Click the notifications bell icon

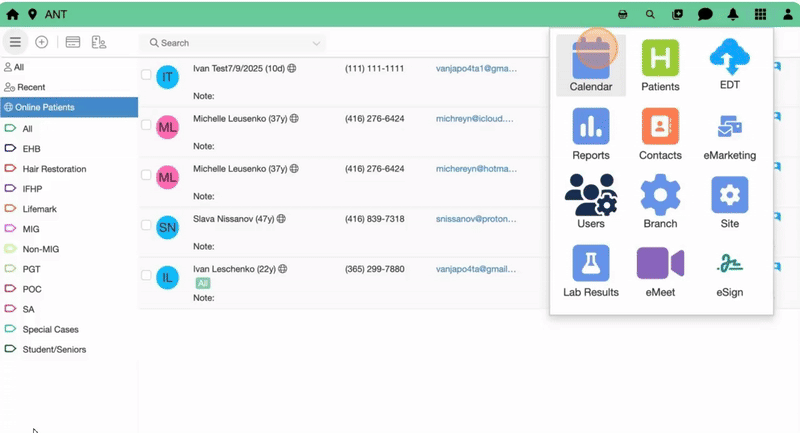[733, 15]
